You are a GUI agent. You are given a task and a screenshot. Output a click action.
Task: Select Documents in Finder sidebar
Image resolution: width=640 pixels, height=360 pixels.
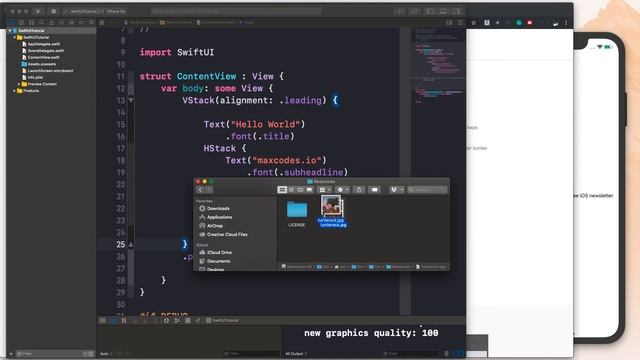215,261
